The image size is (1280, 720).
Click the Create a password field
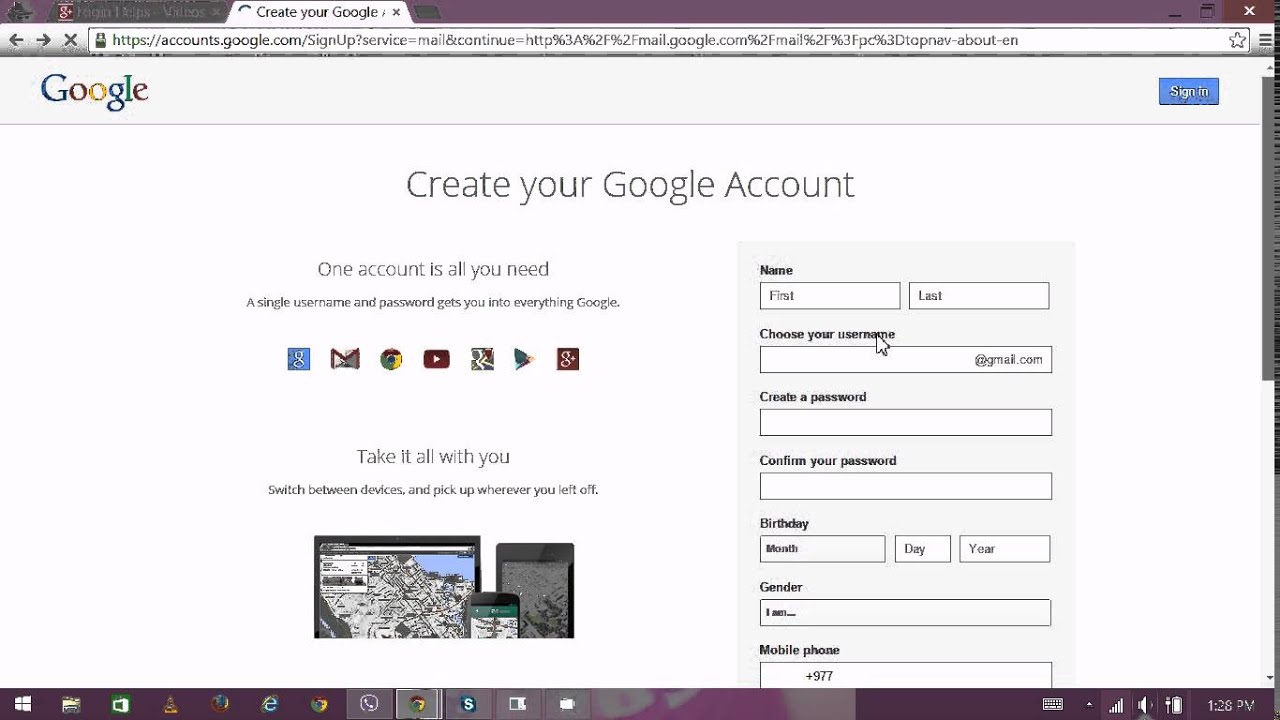coord(905,422)
